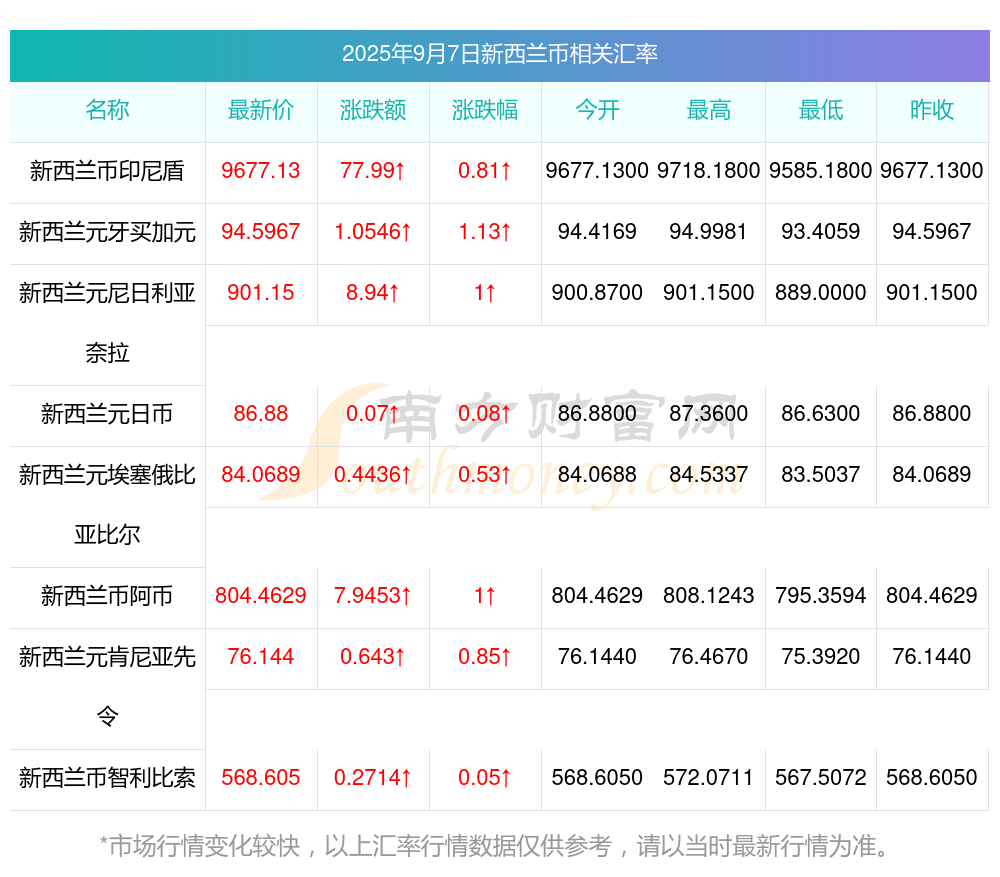
Task: Click the change percent 0.81↑
Action: [x=485, y=171]
